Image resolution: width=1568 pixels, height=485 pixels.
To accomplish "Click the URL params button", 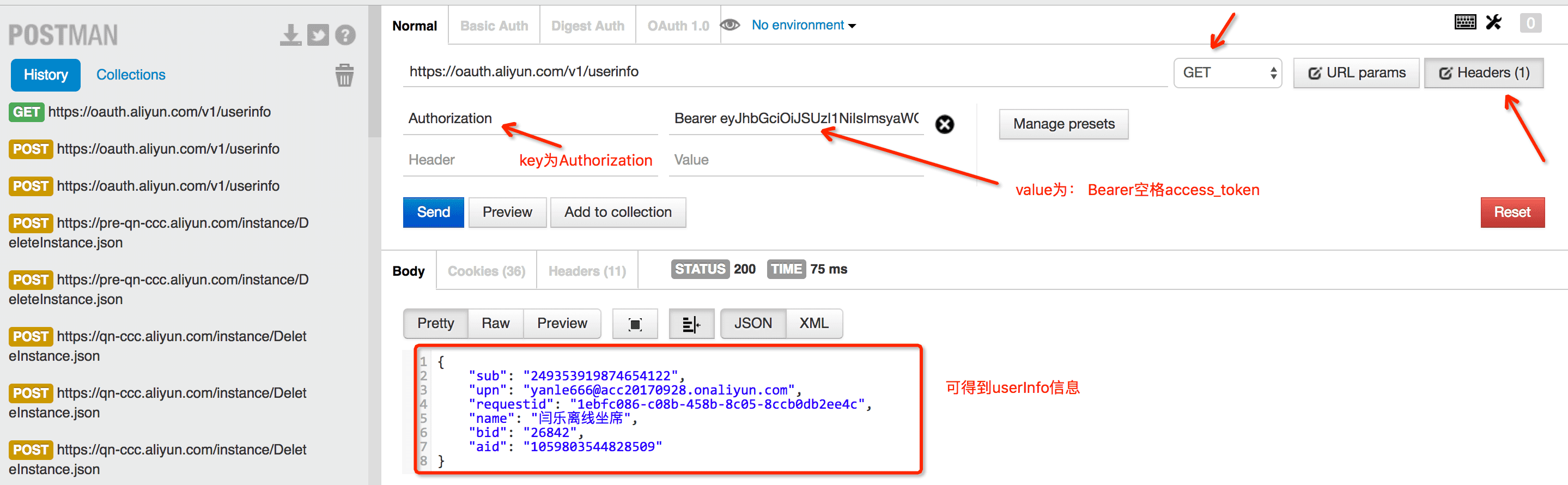I will pyautogui.click(x=1356, y=73).
